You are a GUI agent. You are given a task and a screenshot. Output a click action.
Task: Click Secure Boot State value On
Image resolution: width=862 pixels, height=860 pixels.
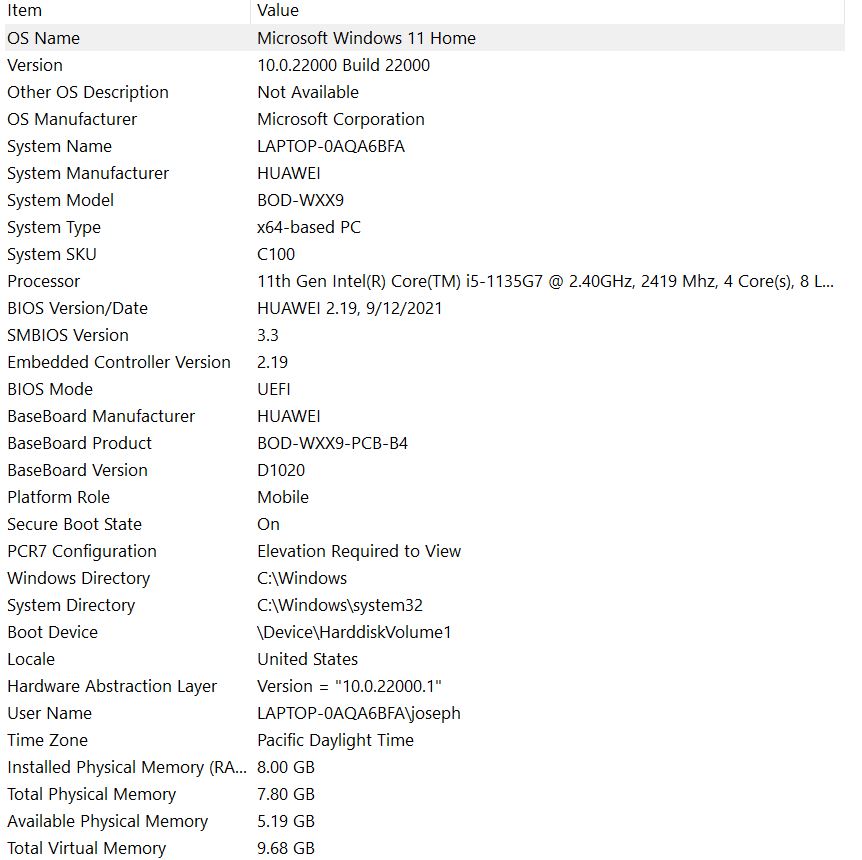click(x=268, y=523)
